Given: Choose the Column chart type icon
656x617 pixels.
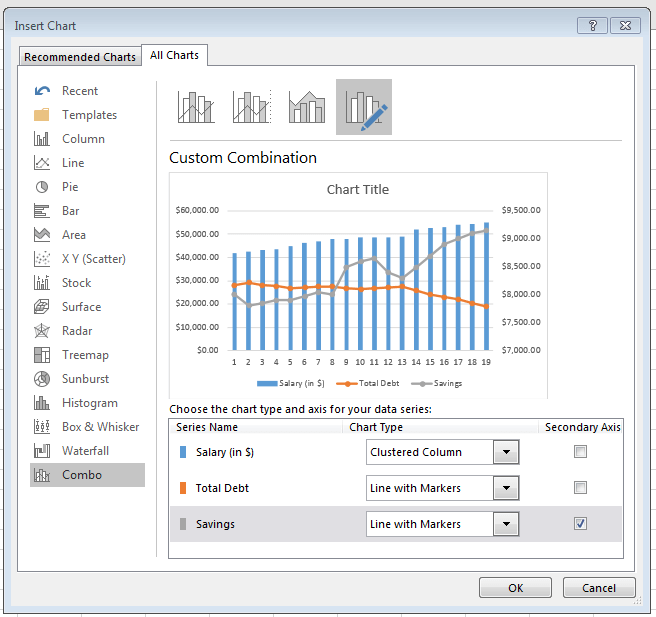Looking at the screenshot, I should coord(42,138).
